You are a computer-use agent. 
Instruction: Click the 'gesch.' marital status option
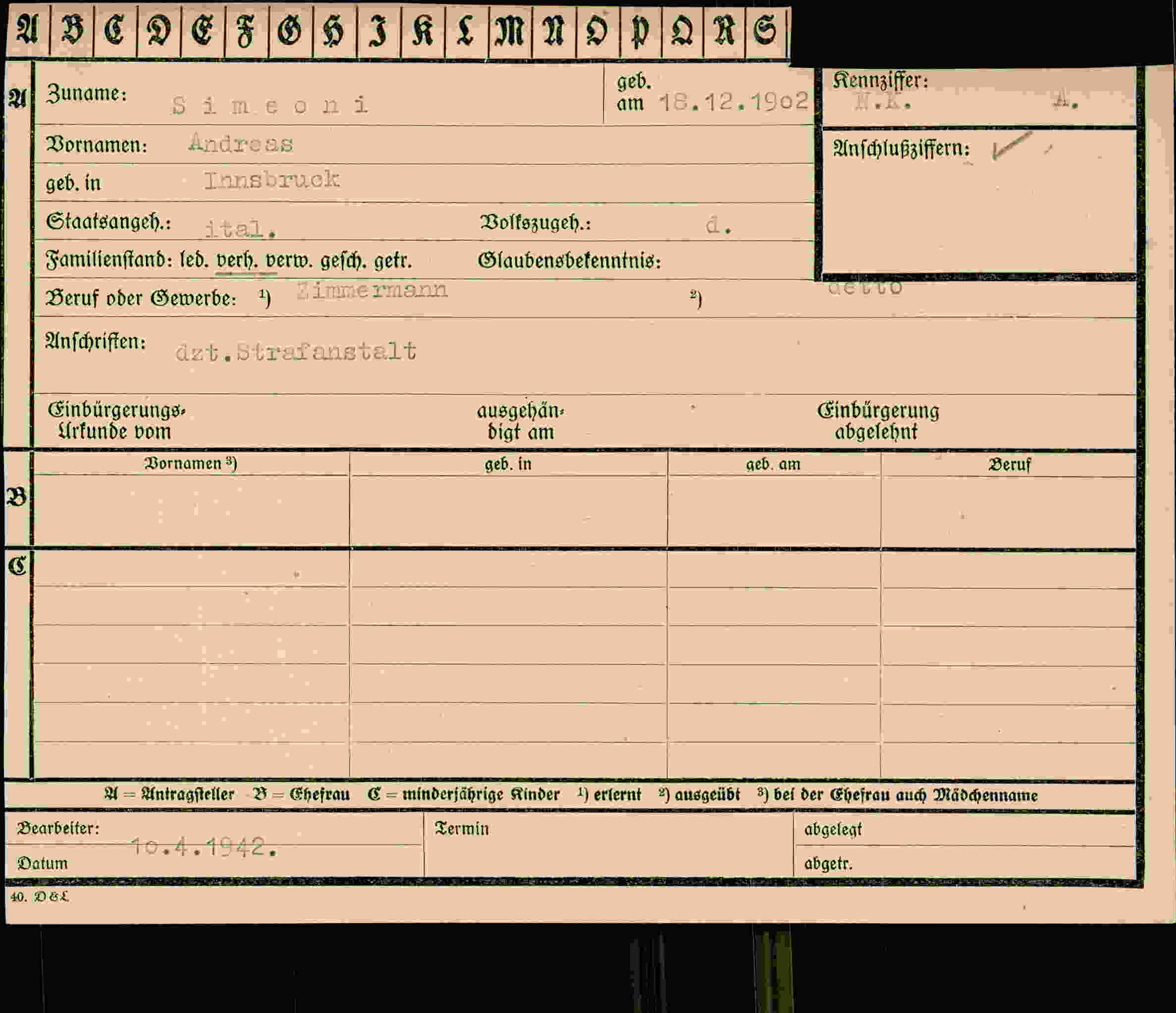point(343,261)
